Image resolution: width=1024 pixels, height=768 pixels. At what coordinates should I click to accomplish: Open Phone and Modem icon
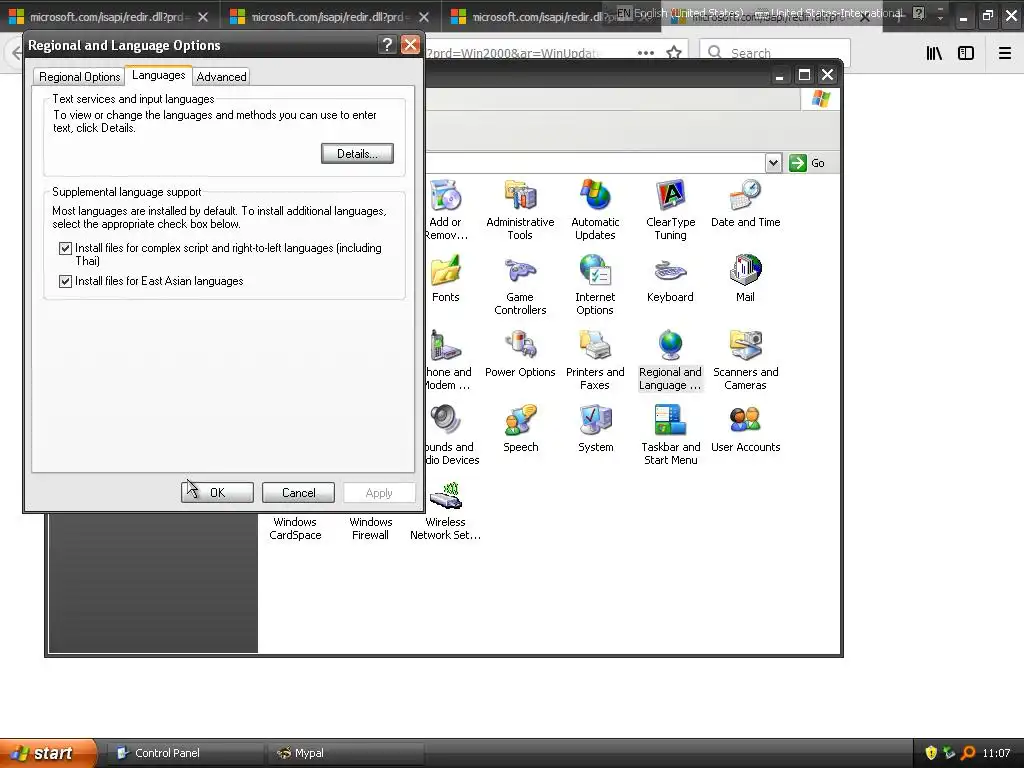[x=445, y=345]
